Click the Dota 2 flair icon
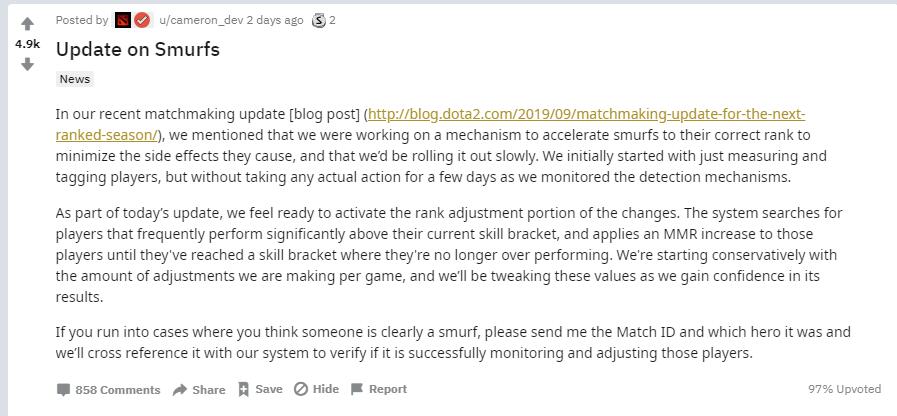 point(123,21)
